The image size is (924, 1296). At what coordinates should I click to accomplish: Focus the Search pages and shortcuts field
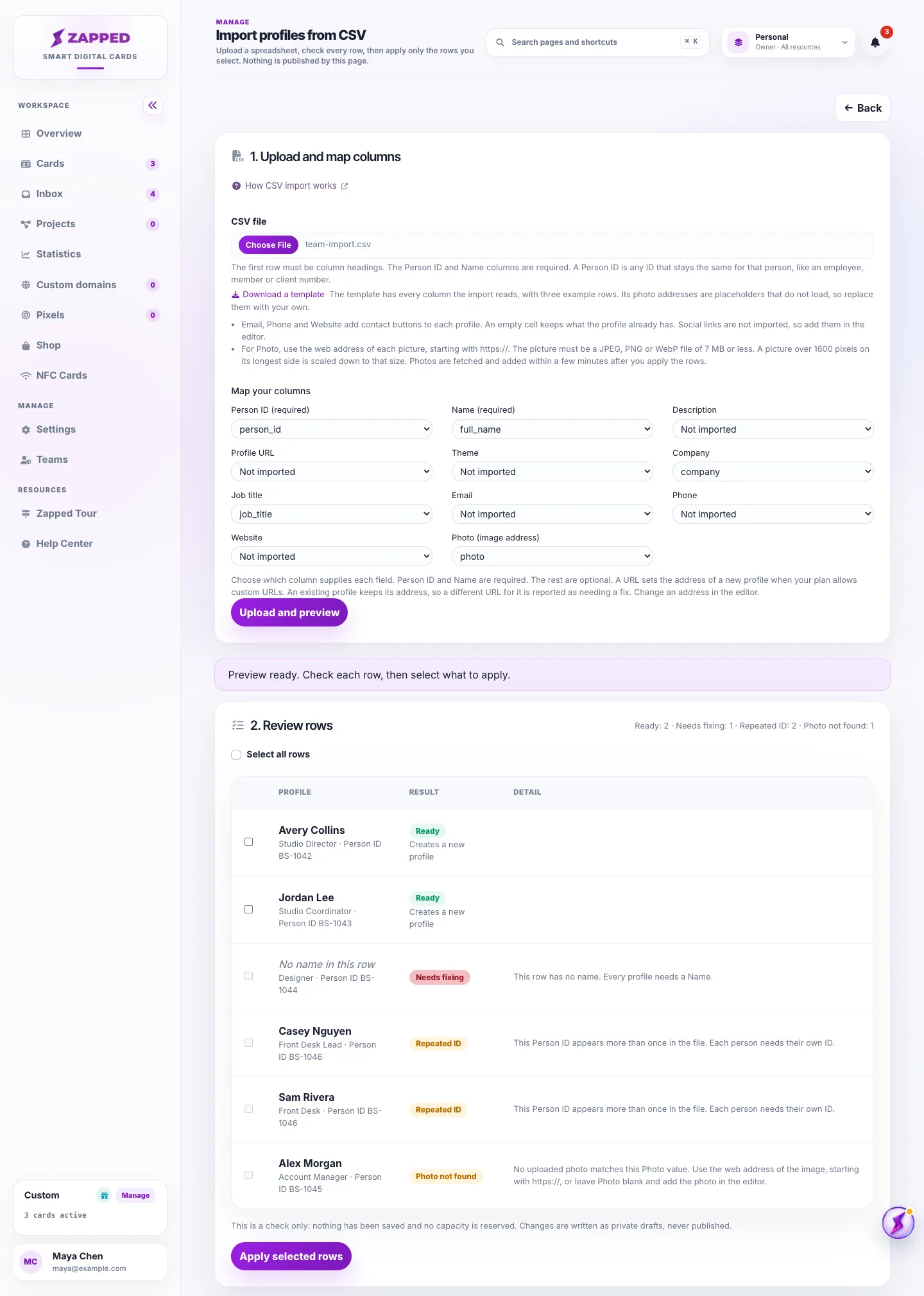[597, 42]
